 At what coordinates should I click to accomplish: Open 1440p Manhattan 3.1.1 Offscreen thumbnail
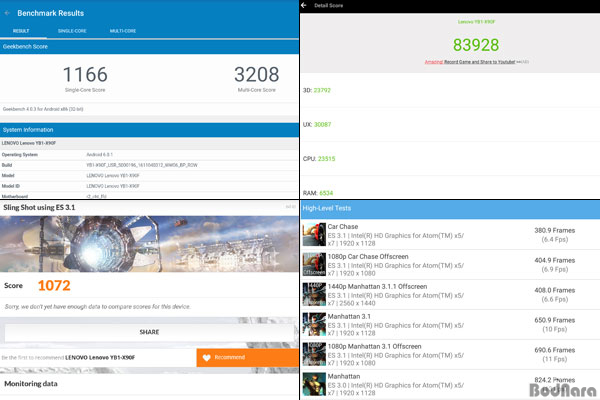click(314, 294)
